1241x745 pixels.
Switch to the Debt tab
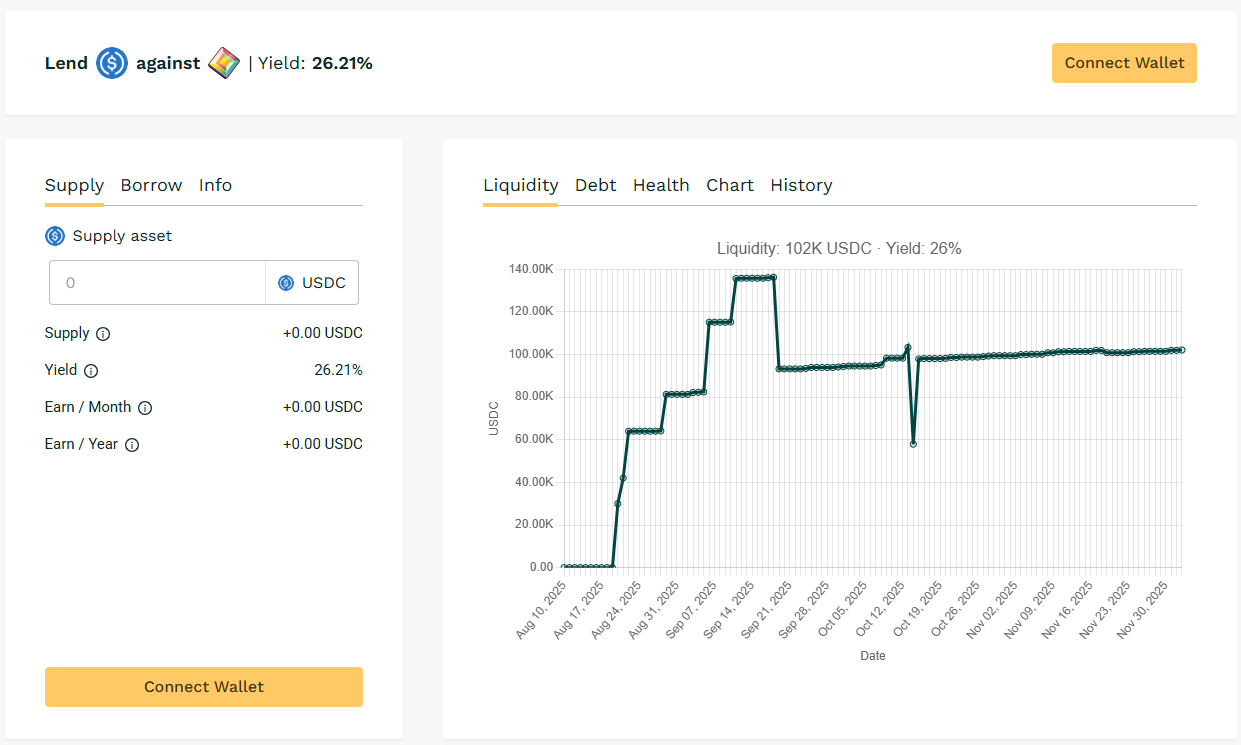(x=595, y=185)
